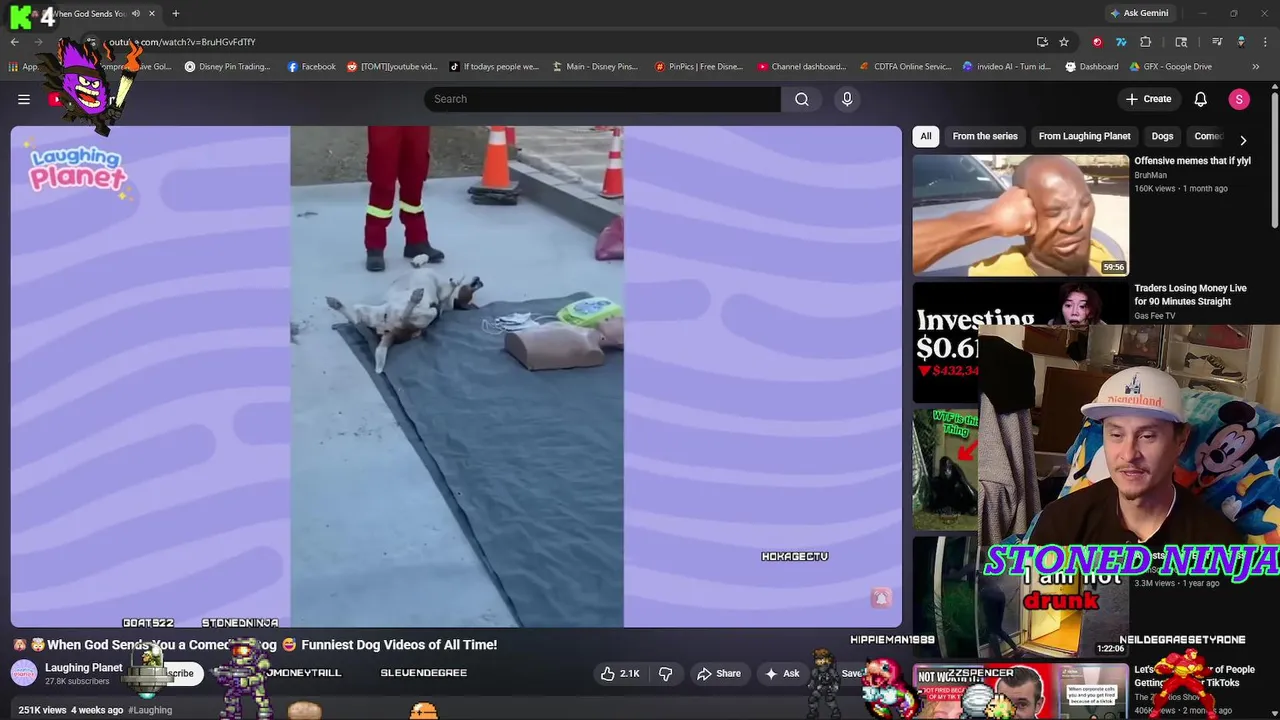Click the magnifier search button
1280x720 pixels.
[802, 99]
